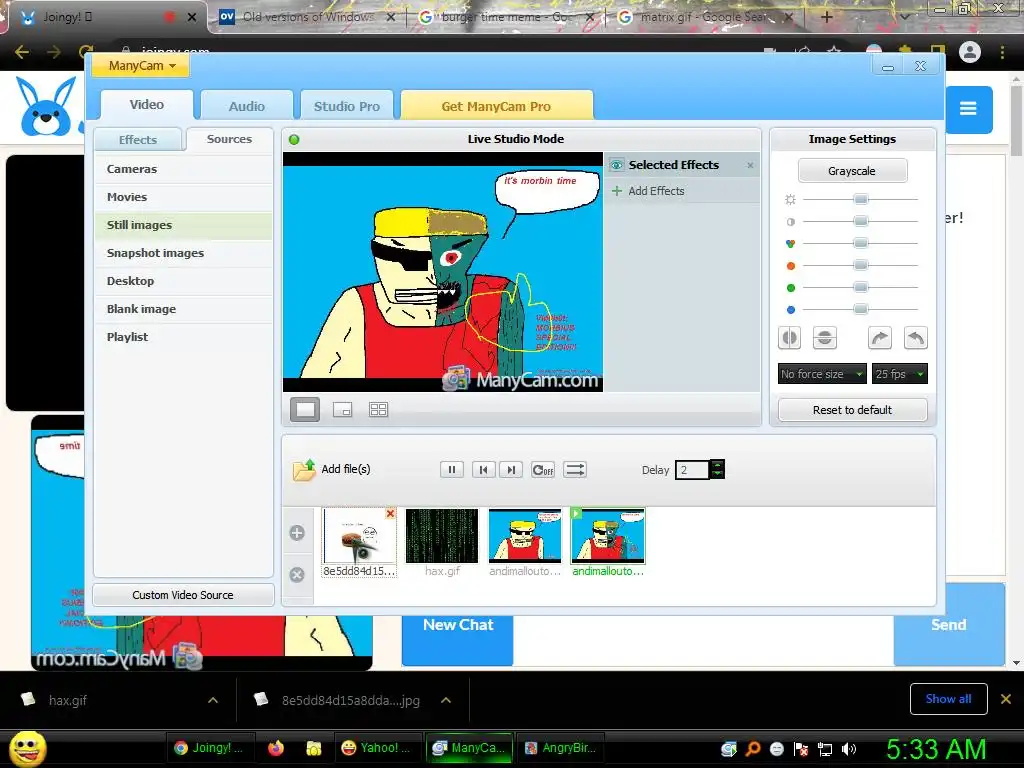This screenshot has width=1024, height=768.
Task: Switch to the Video tab
Action: click(147, 104)
